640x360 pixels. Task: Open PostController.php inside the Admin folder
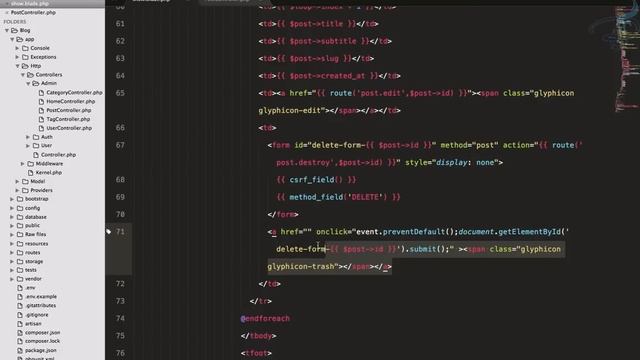(x=69, y=110)
